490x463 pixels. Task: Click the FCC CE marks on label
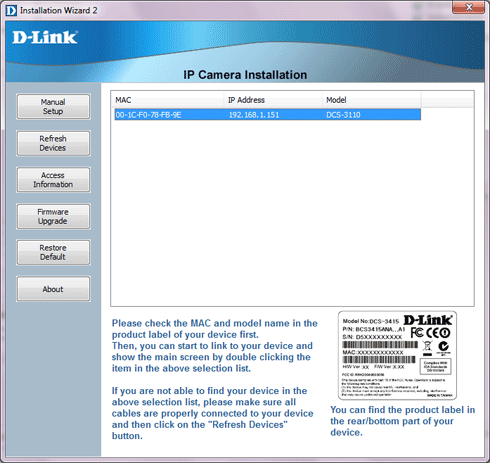pyautogui.click(x=430, y=333)
